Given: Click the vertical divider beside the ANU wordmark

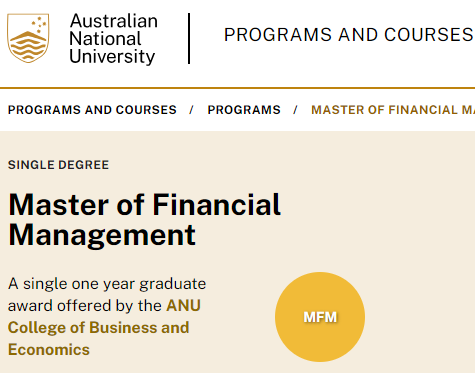Looking at the screenshot, I should (x=189, y=38).
